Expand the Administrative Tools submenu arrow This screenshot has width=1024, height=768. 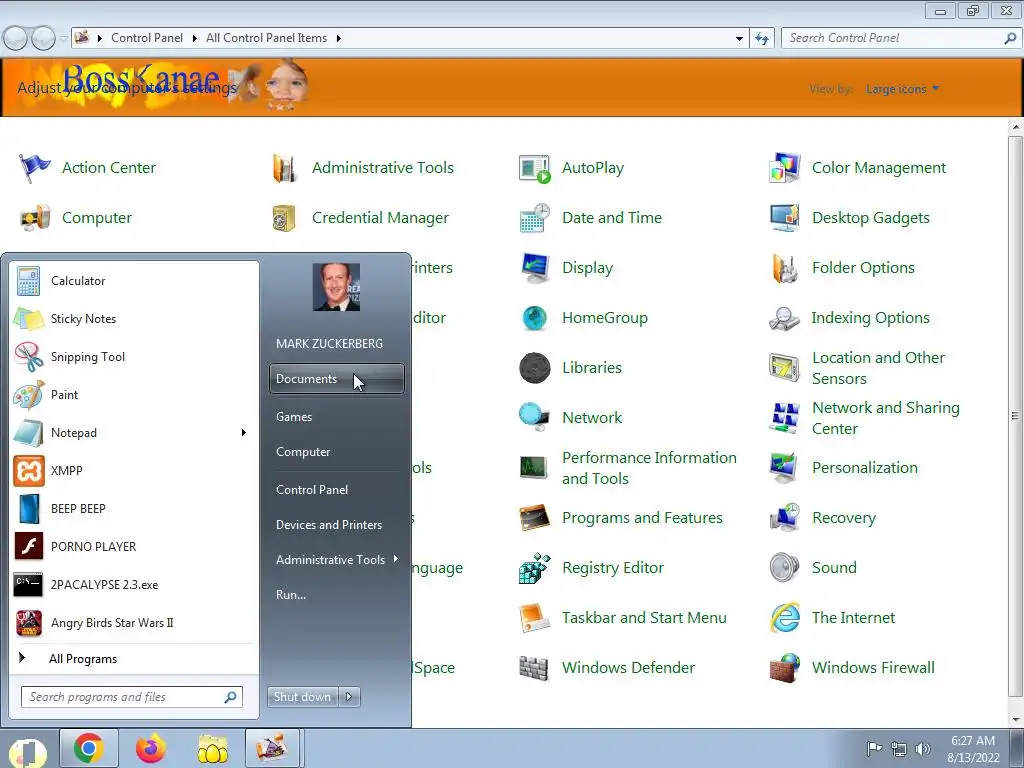(396, 559)
